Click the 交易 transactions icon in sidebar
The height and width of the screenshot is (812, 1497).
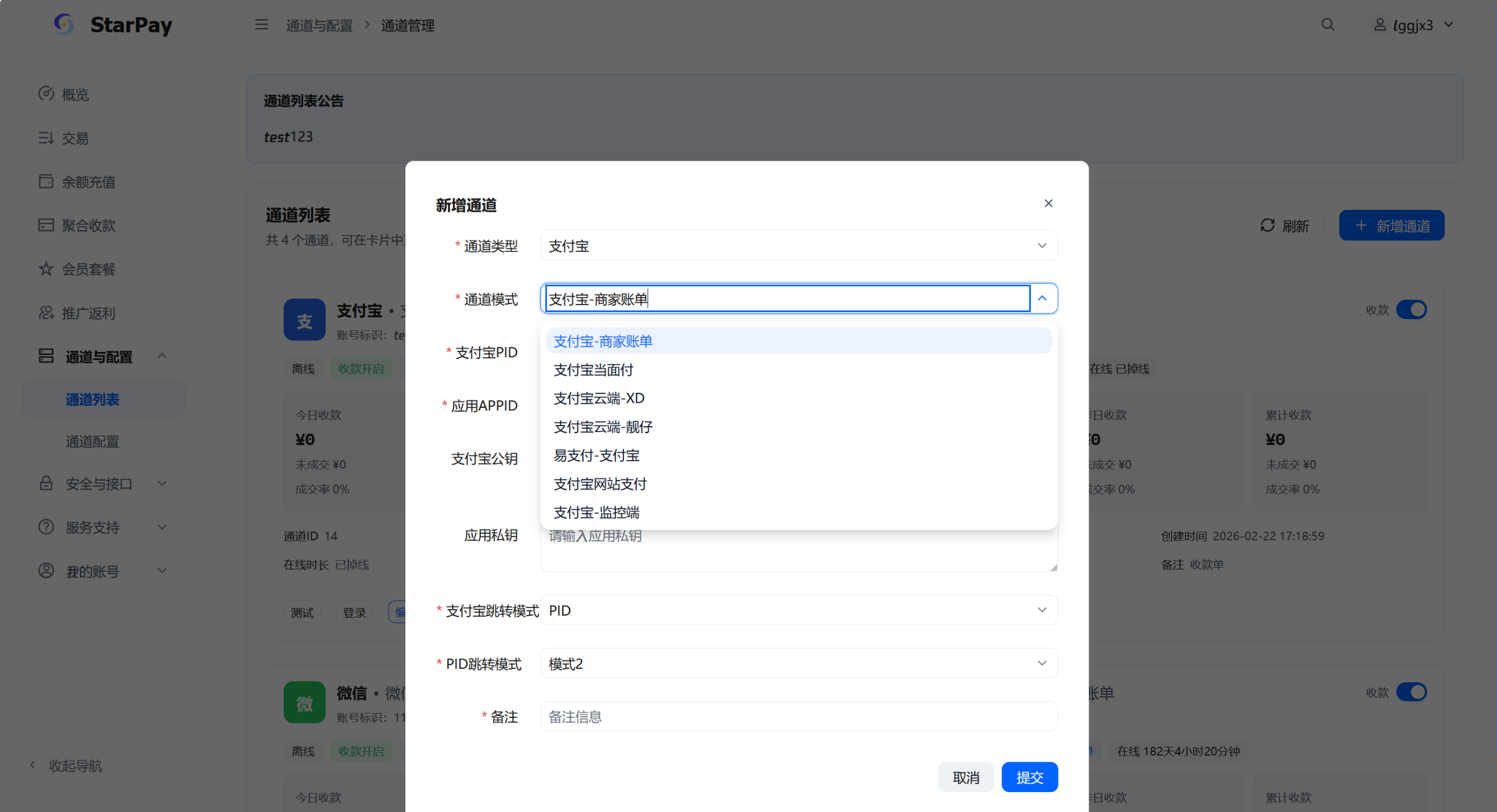46,138
